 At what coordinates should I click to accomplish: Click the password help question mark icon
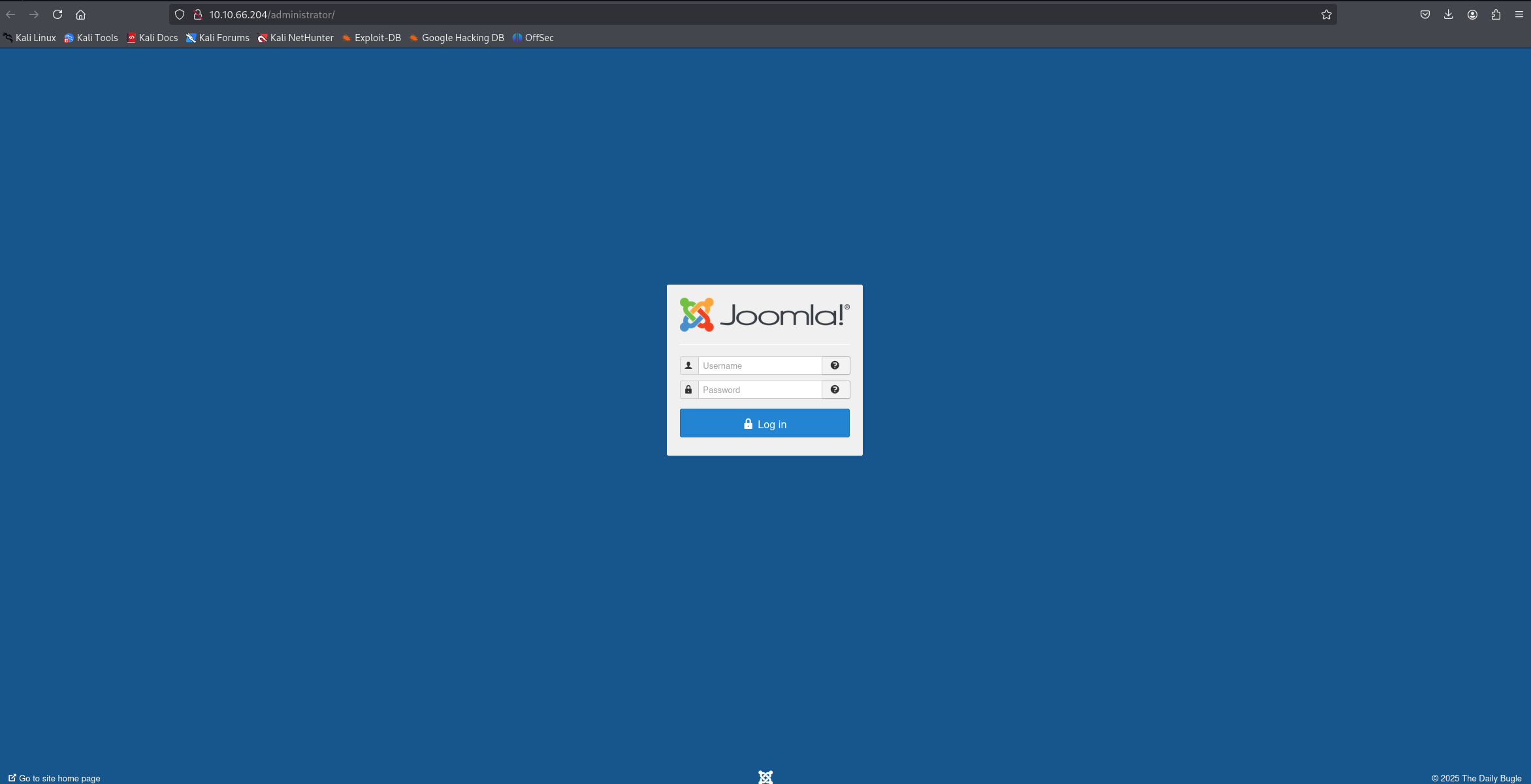pyautogui.click(x=835, y=390)
